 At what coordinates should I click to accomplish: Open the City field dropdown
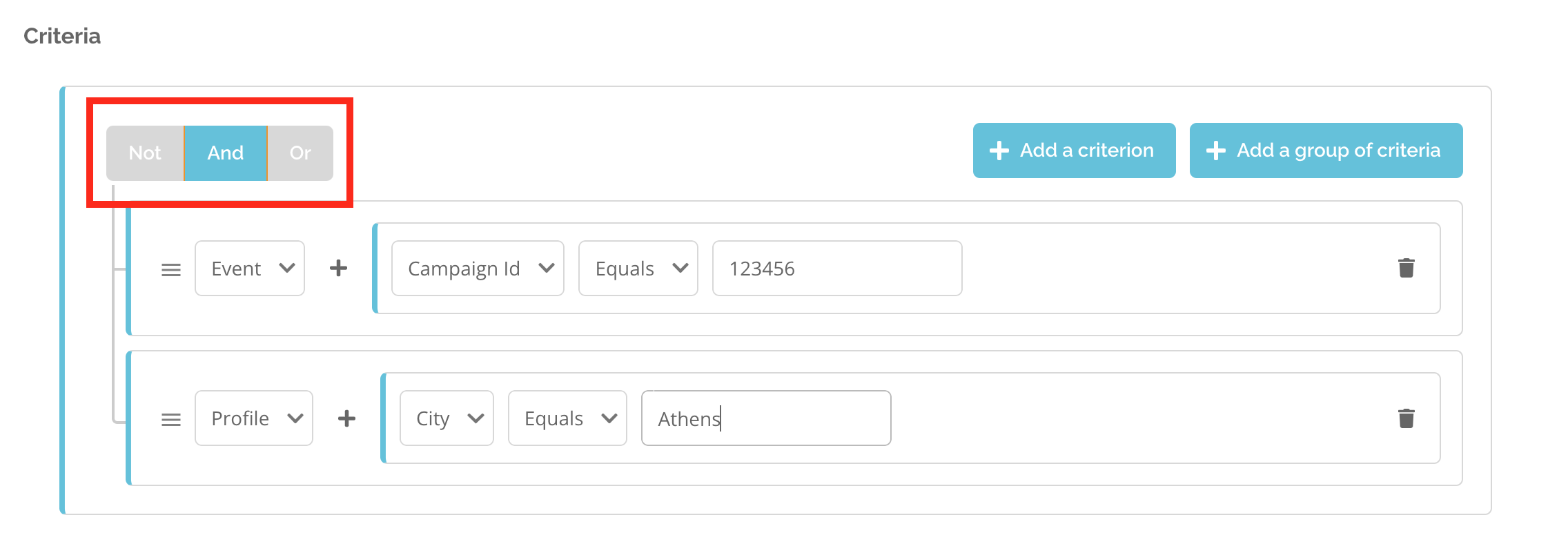[x=447, y=418]
